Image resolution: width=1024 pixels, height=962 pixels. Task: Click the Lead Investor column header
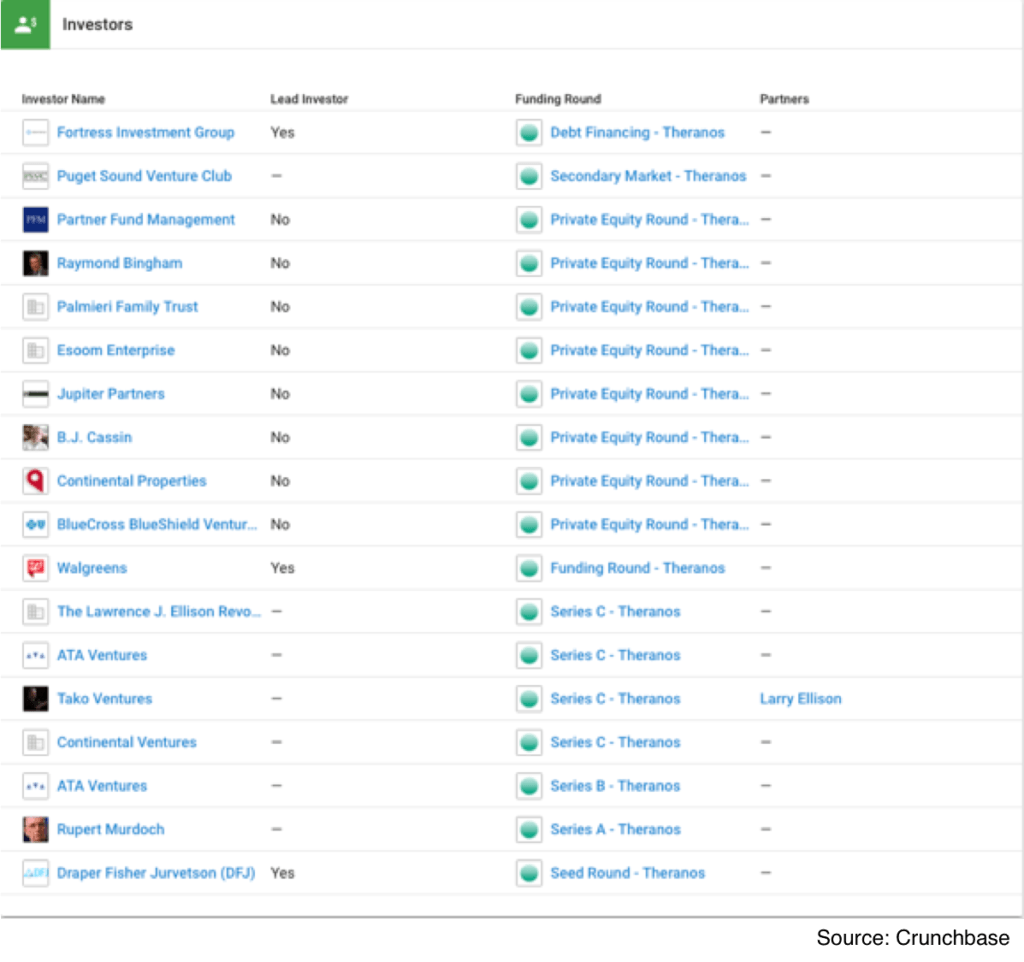tap(309, 99)
